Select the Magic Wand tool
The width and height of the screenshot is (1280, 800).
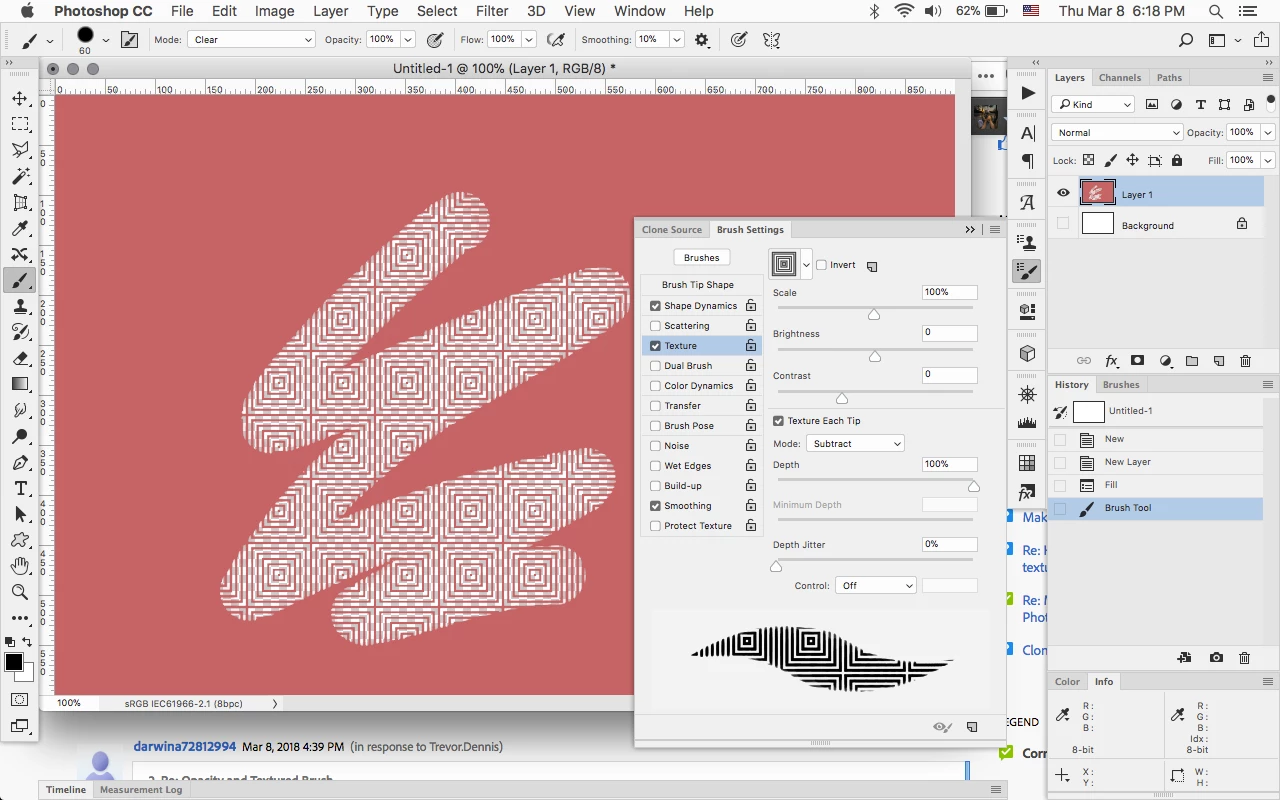20,176
